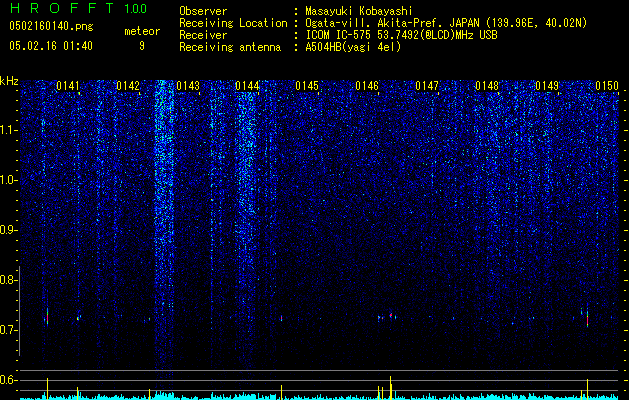Click the Observer field label

[x=203, y=11]
